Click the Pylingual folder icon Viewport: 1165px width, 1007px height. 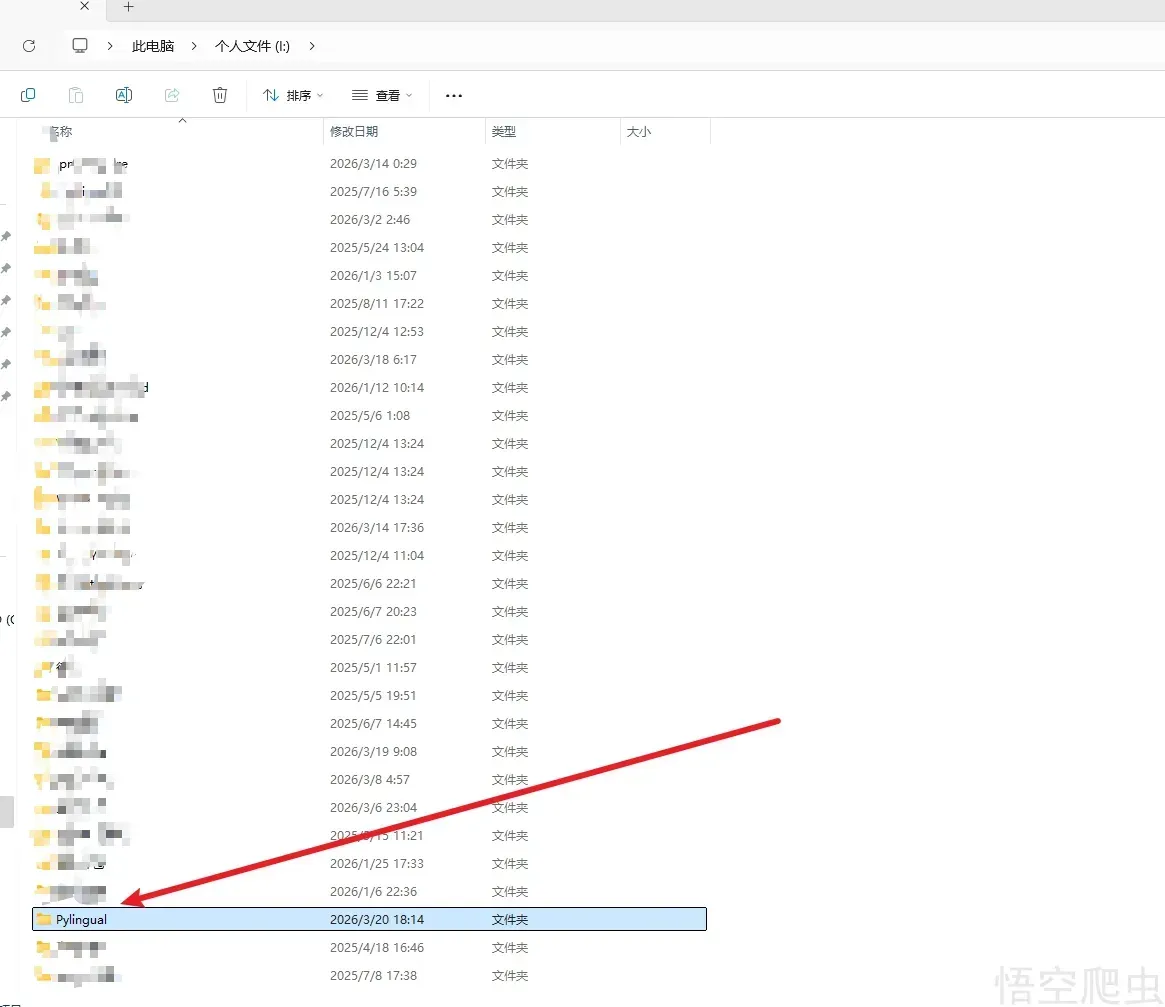click(x=45, y=919)
